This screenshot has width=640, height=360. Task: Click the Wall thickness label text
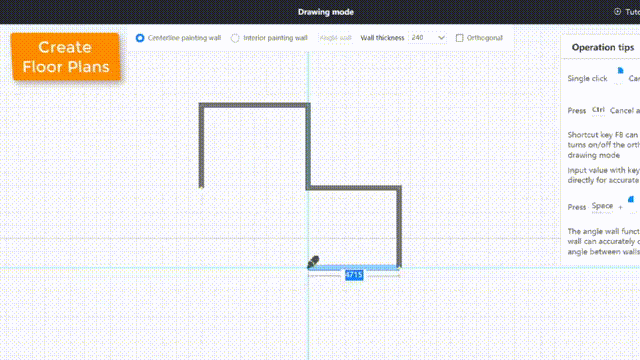coord(382,38)
